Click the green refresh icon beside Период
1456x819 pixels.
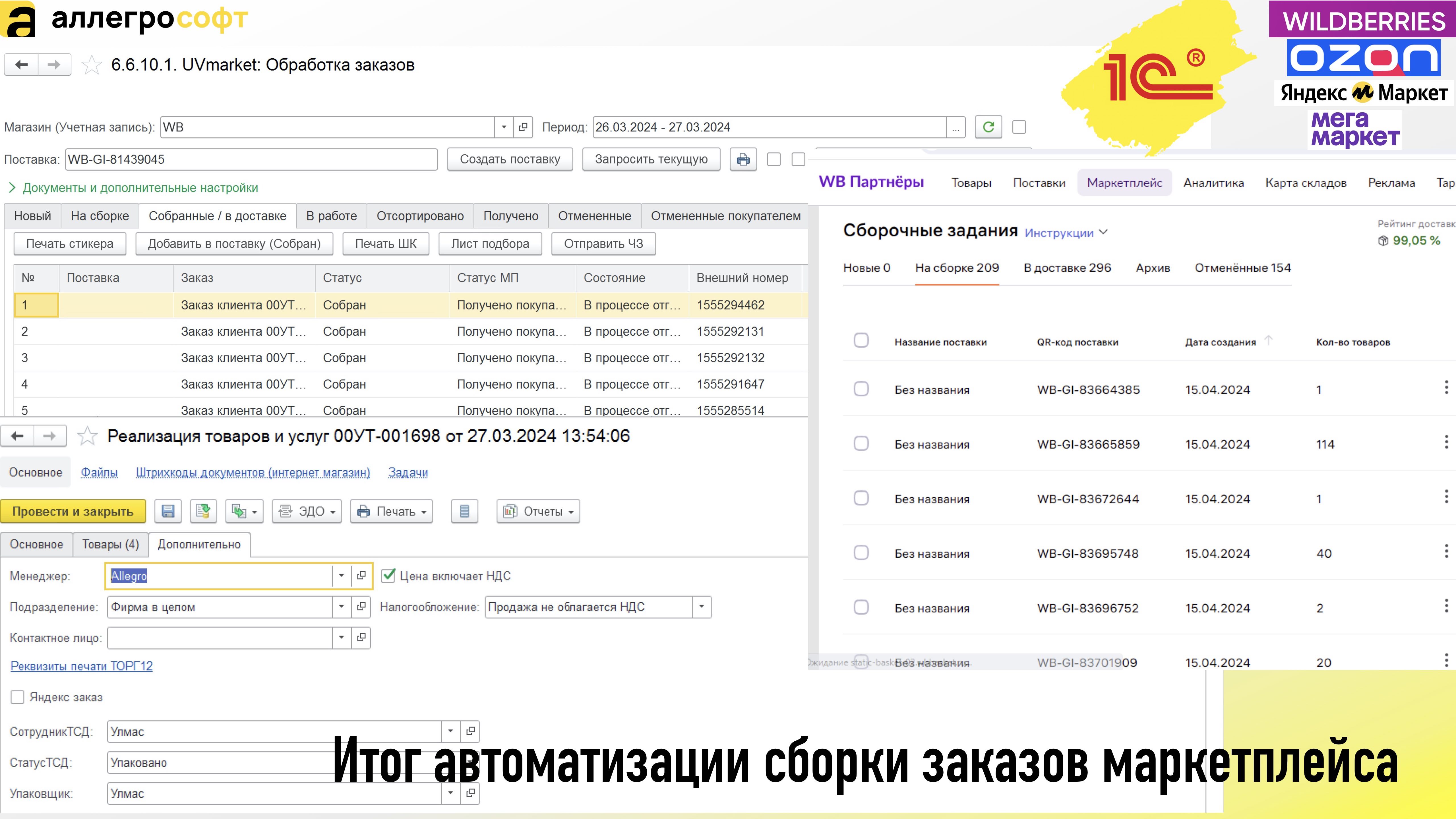988,127
